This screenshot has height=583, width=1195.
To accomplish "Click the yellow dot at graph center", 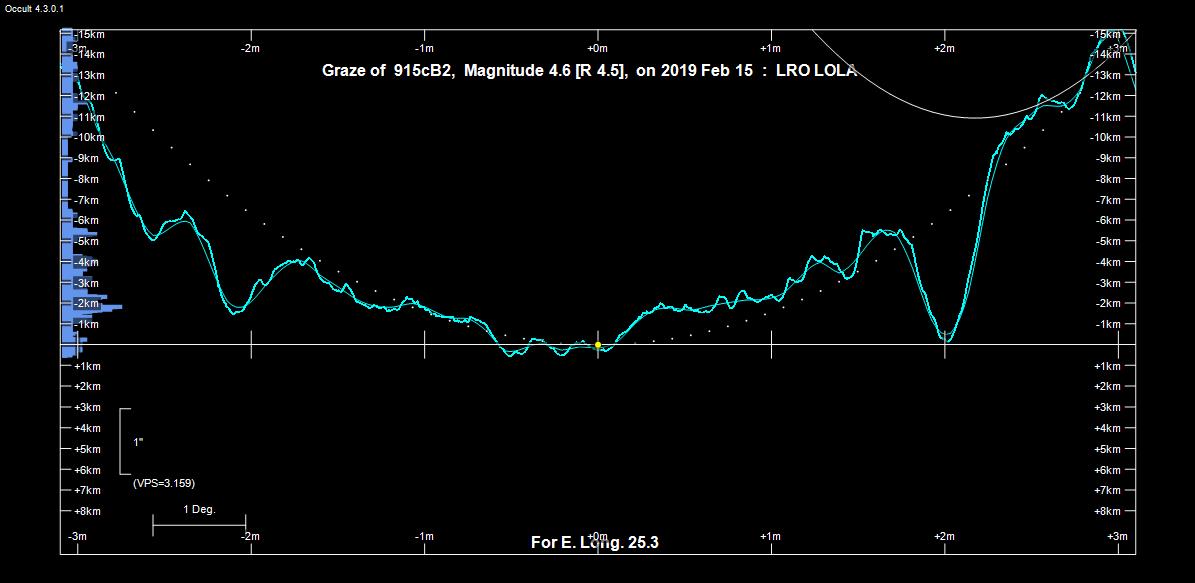I will 598,345.
